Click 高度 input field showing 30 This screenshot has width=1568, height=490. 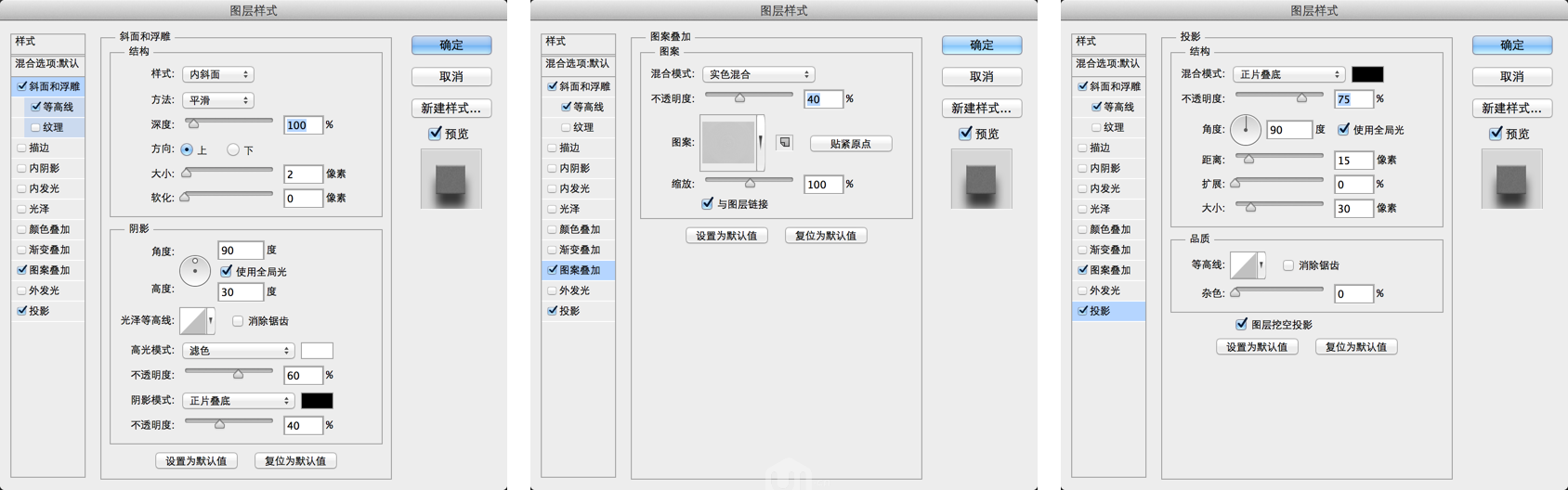(x=241, y=291)
